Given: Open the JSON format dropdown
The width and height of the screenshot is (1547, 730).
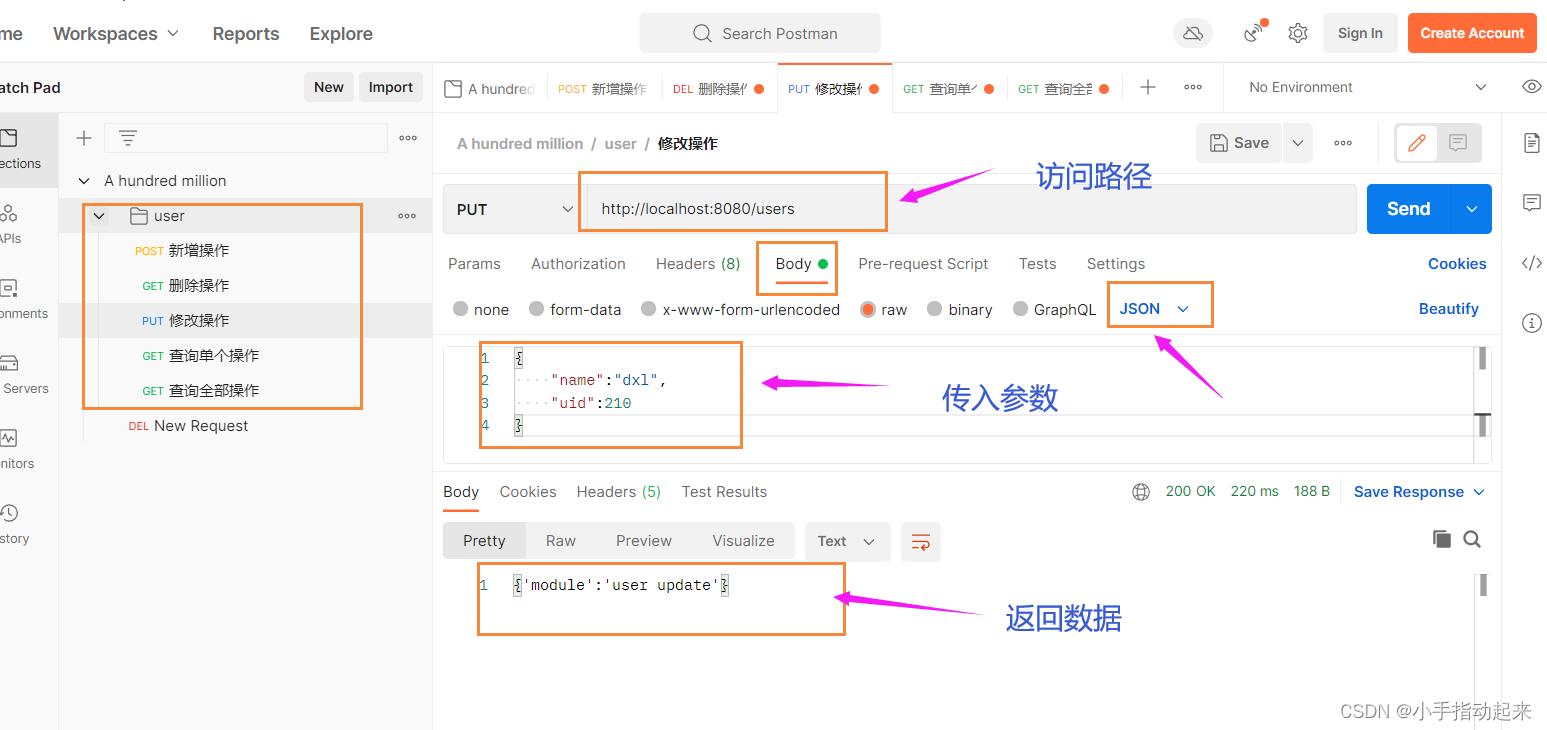Looking at the screenshot, I should (1155, 309).
